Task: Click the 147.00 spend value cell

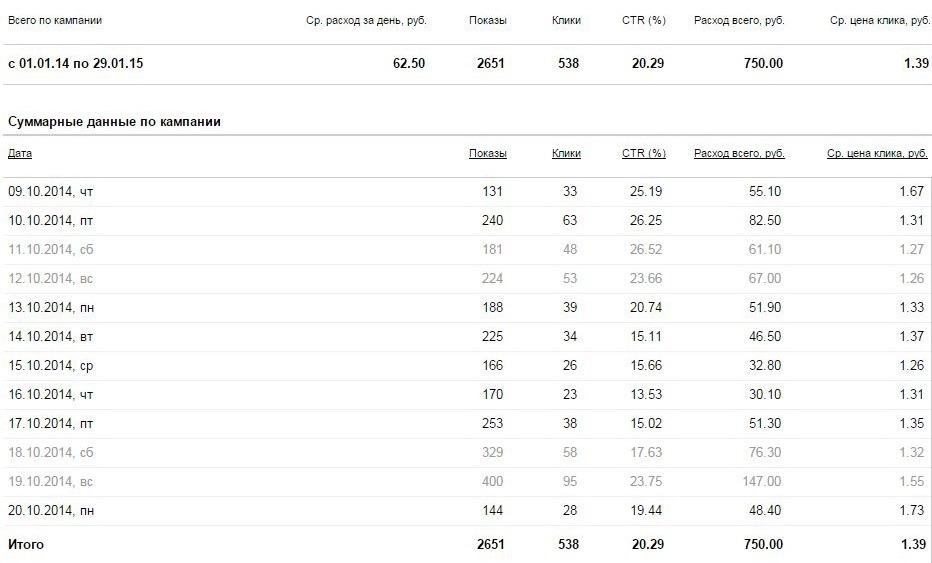Action: pos(761,482)
